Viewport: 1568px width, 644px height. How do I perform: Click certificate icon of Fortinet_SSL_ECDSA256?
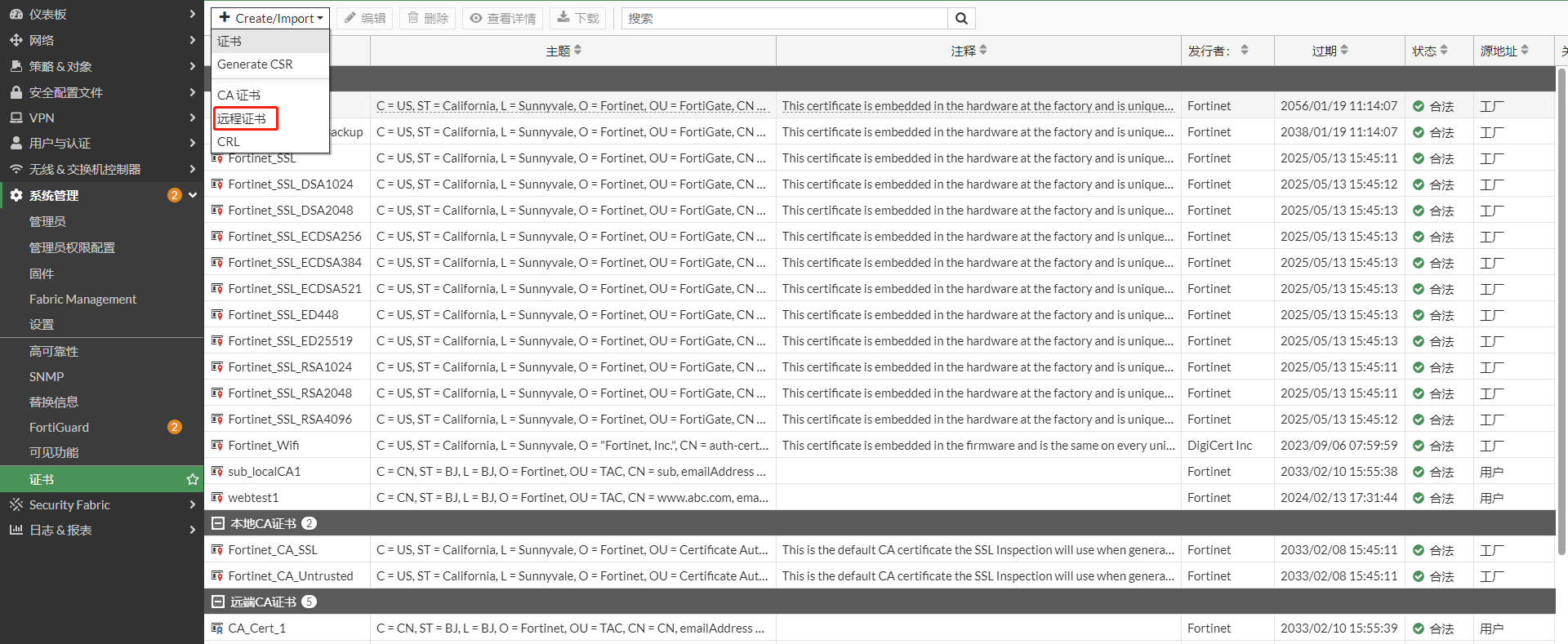[217, 236]
